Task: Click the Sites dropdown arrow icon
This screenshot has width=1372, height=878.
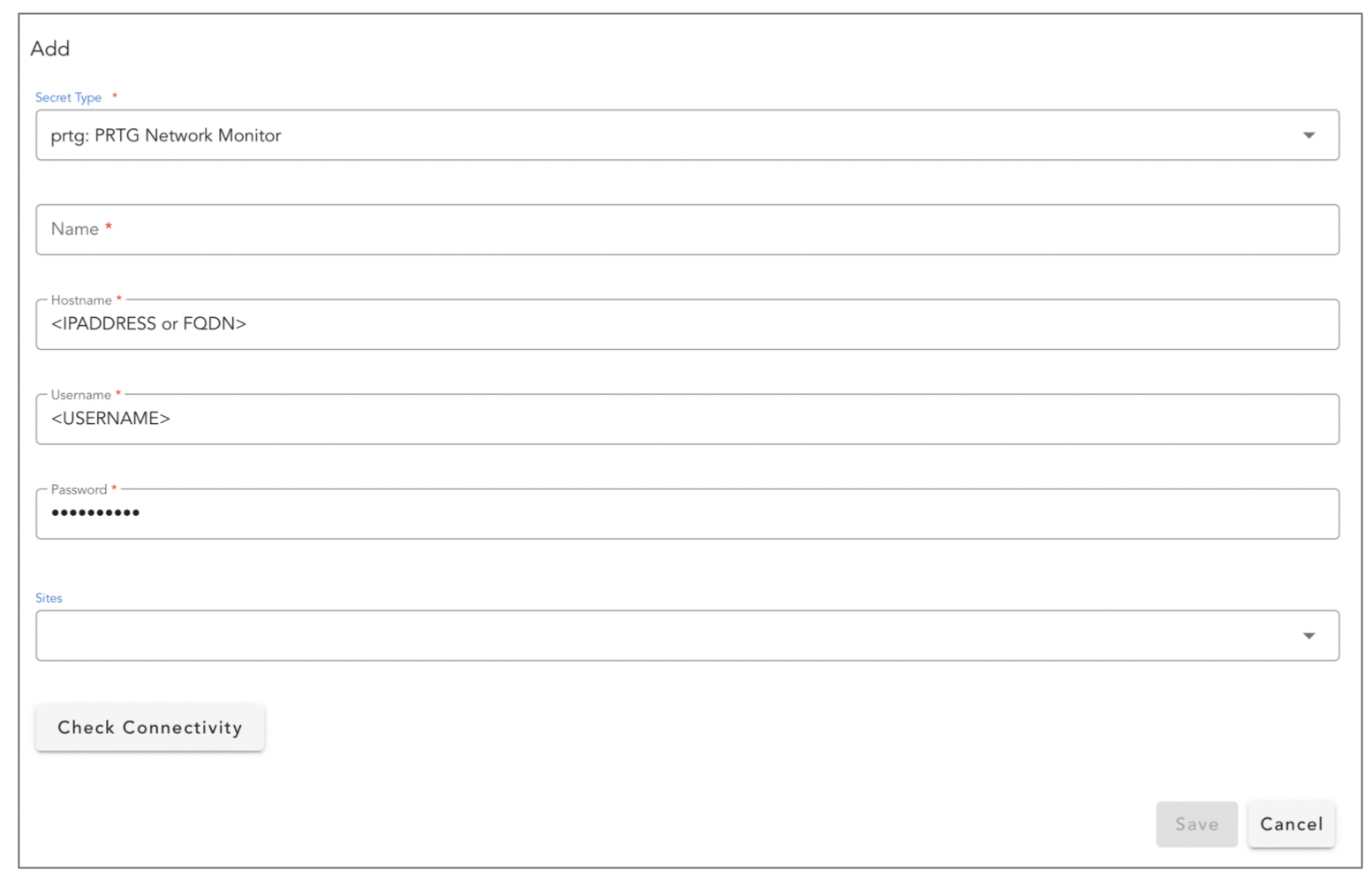Action: (x=1309, y=635)
